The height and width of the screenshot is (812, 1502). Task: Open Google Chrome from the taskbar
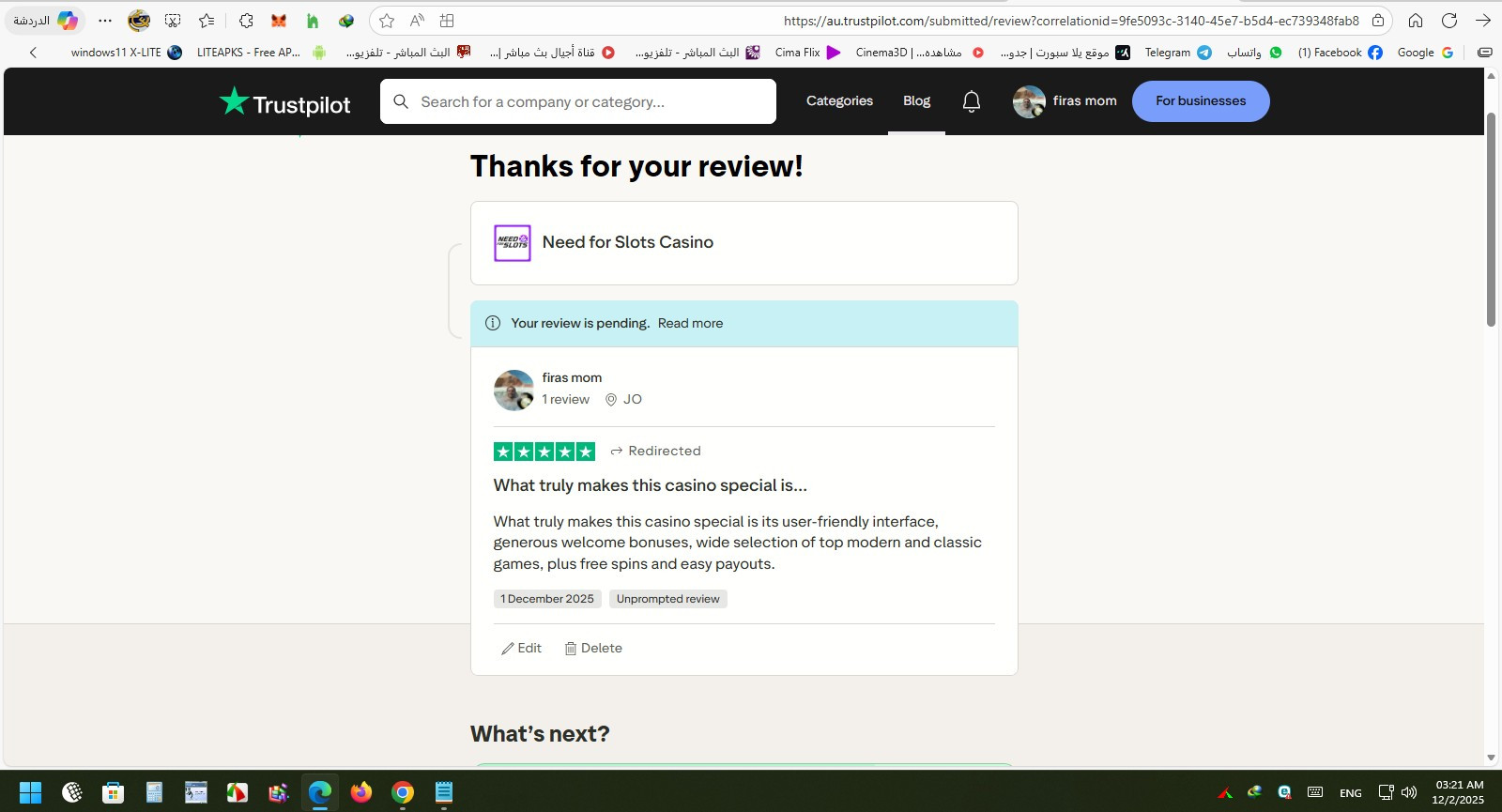(x=403, y=792)
